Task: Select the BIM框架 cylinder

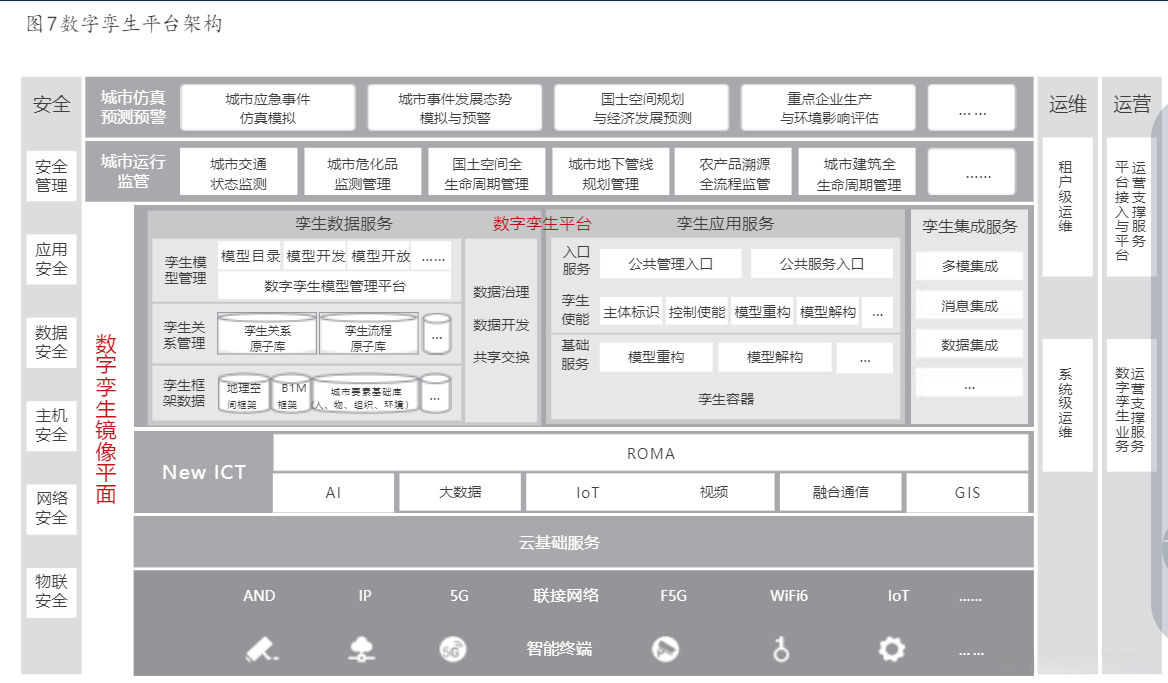Action: click(291, 394)
